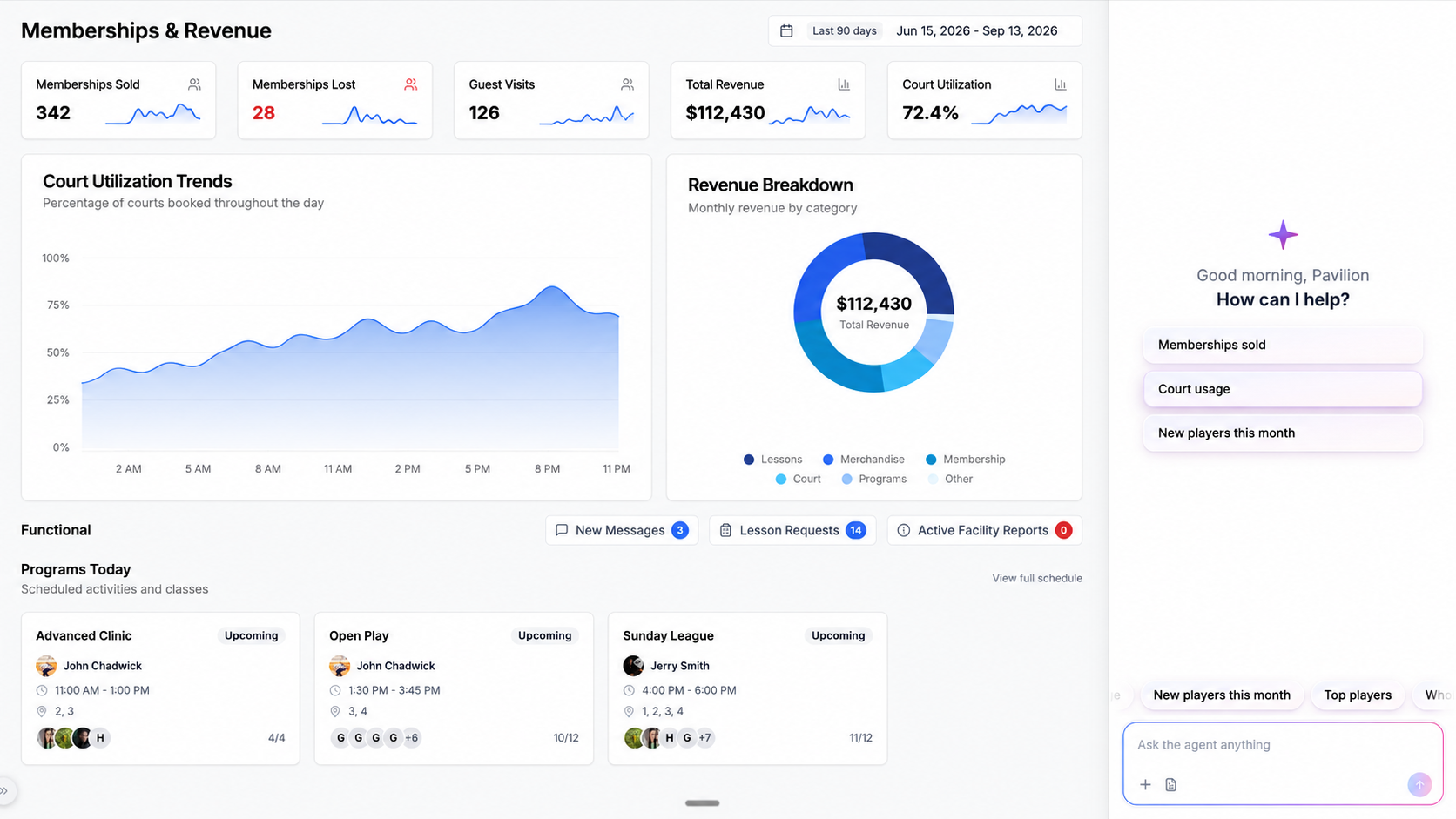The height and width of the screenshot is (819, 1456).
Task: Click the Court legend color dot
Action: 781,479
